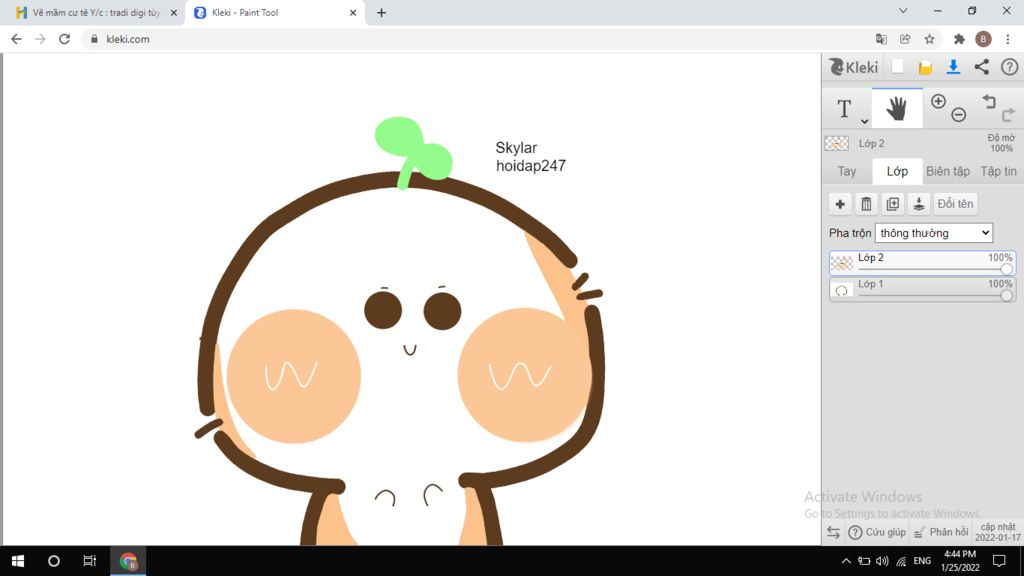This screenshot has width=1024, height=576.
Task: Switch to the Tay tab
Action: pos(847,171)
